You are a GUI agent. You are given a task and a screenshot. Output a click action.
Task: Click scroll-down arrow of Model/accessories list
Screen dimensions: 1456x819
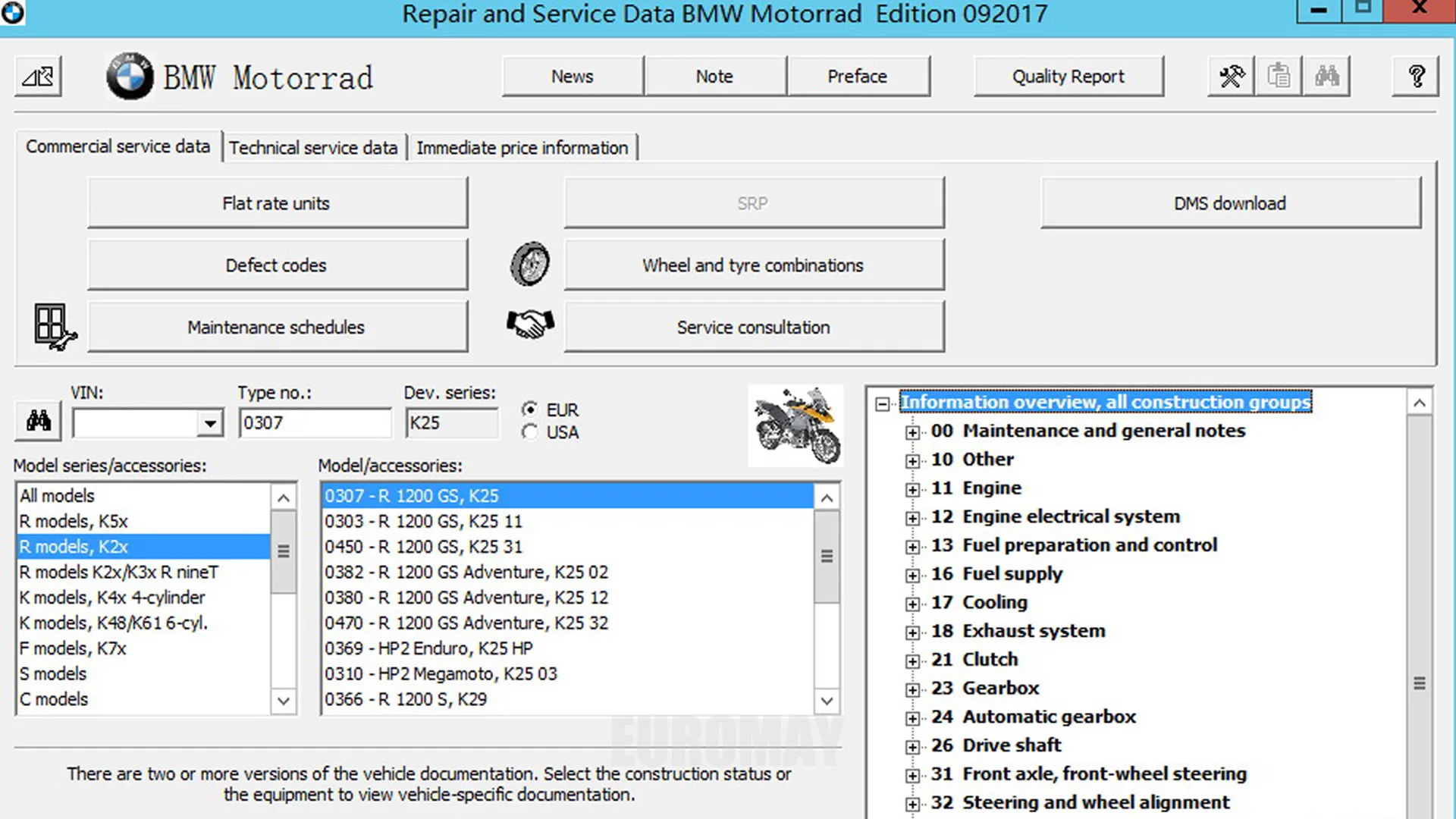[x=827, y=701]
